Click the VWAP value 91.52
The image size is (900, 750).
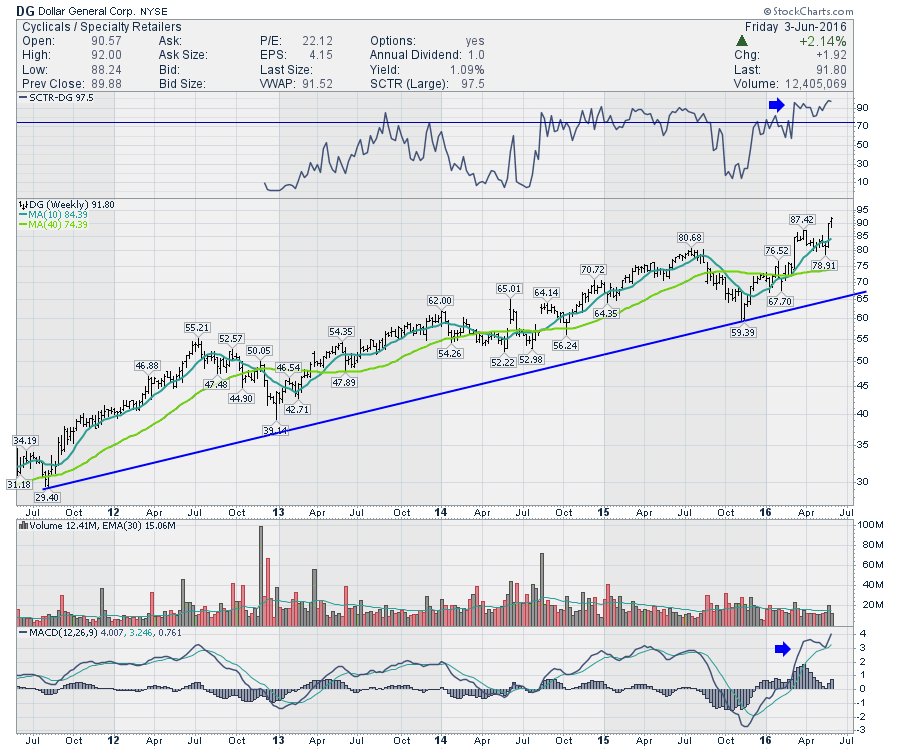317,84
